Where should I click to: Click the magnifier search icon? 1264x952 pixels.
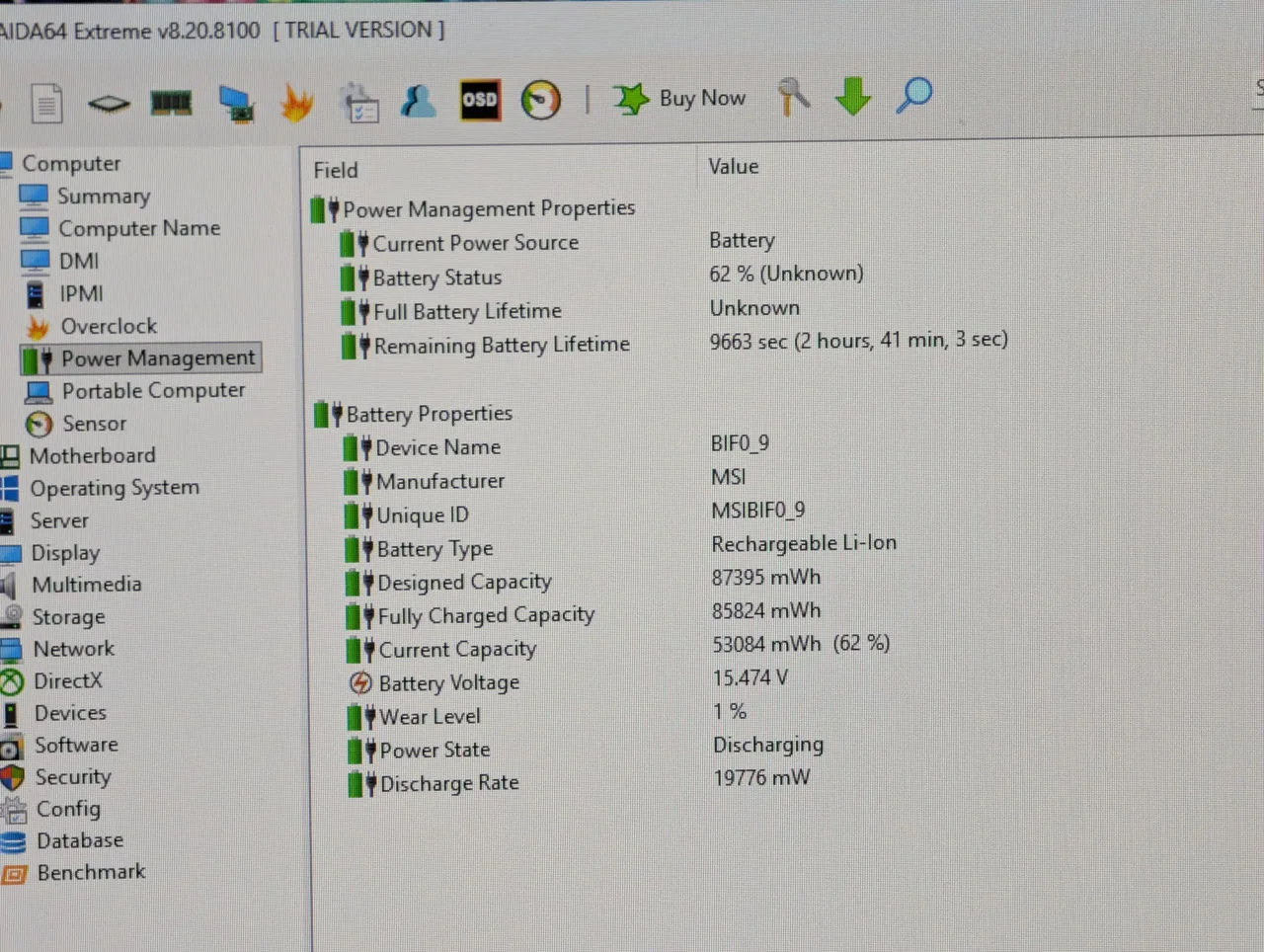tap(914, 95)
